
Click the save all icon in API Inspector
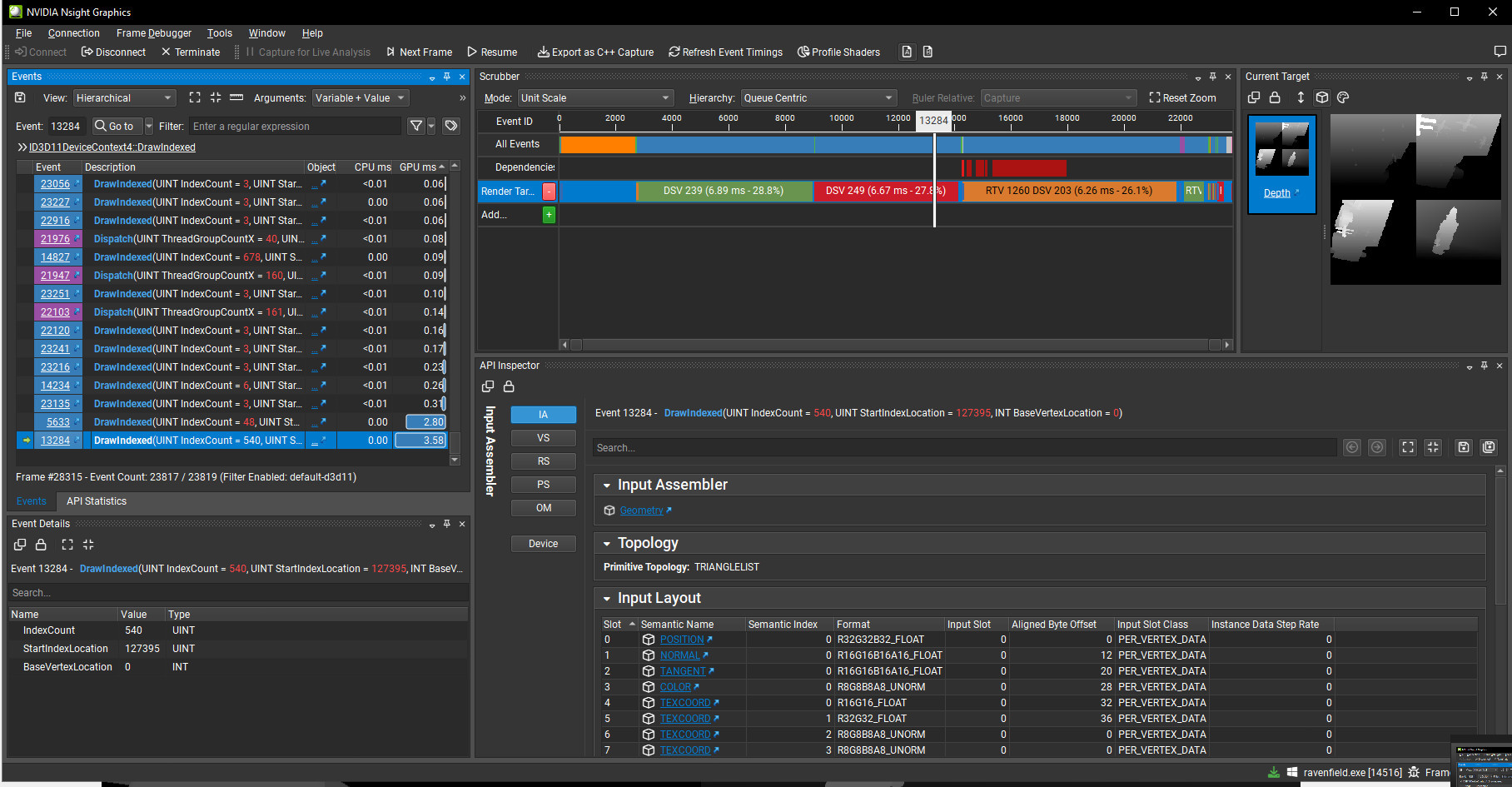point(1489,447)
